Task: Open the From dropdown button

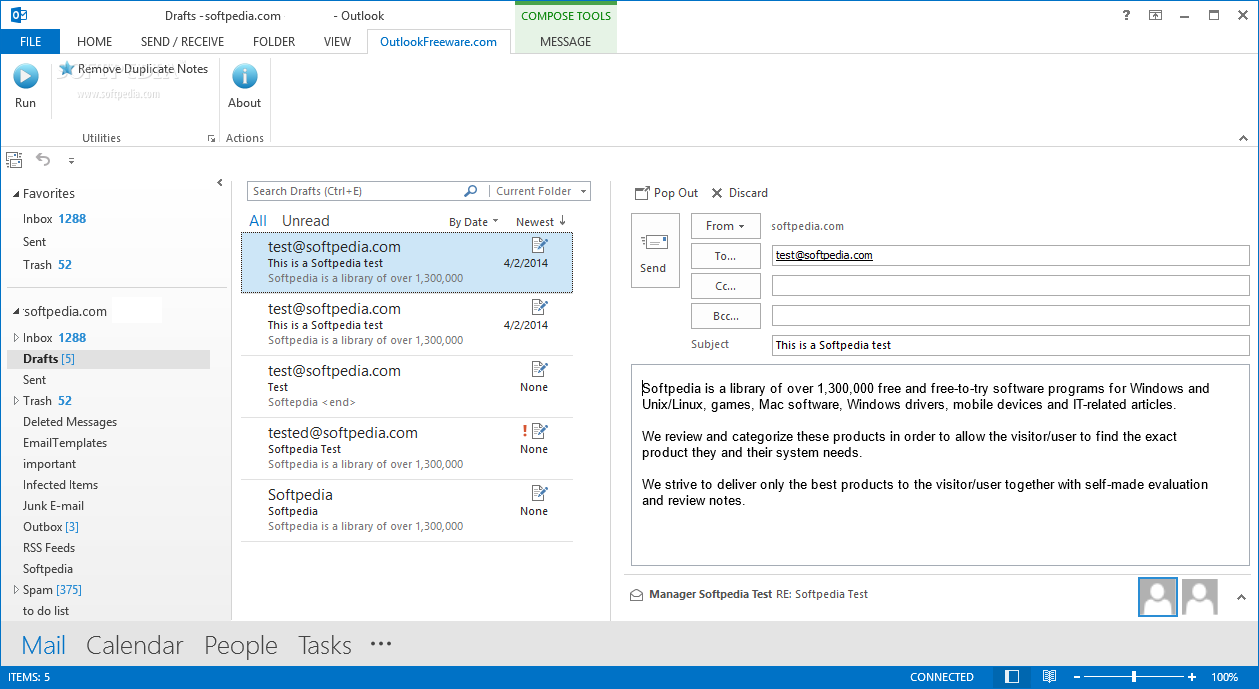Action: 725,226
